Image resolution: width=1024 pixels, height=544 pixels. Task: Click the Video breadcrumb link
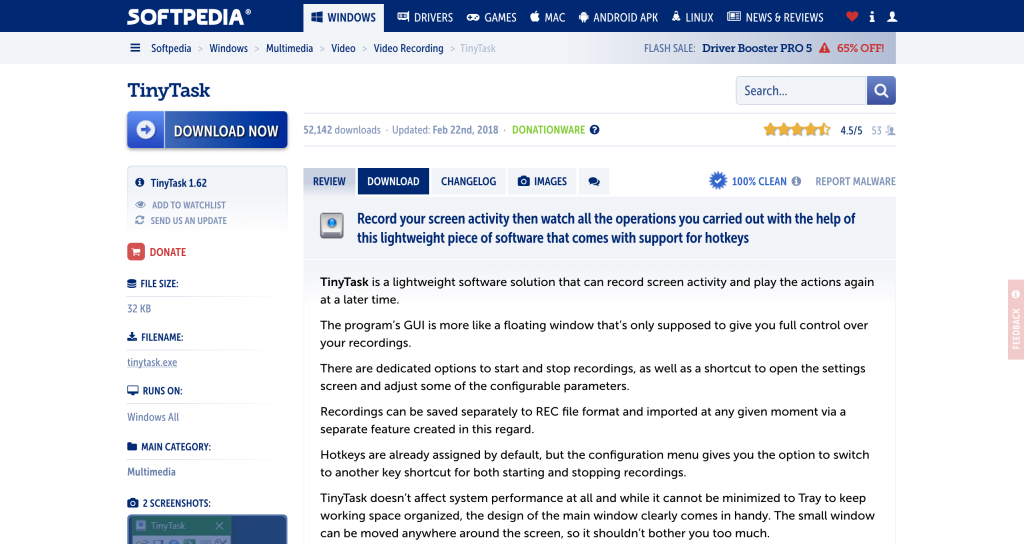343,48
